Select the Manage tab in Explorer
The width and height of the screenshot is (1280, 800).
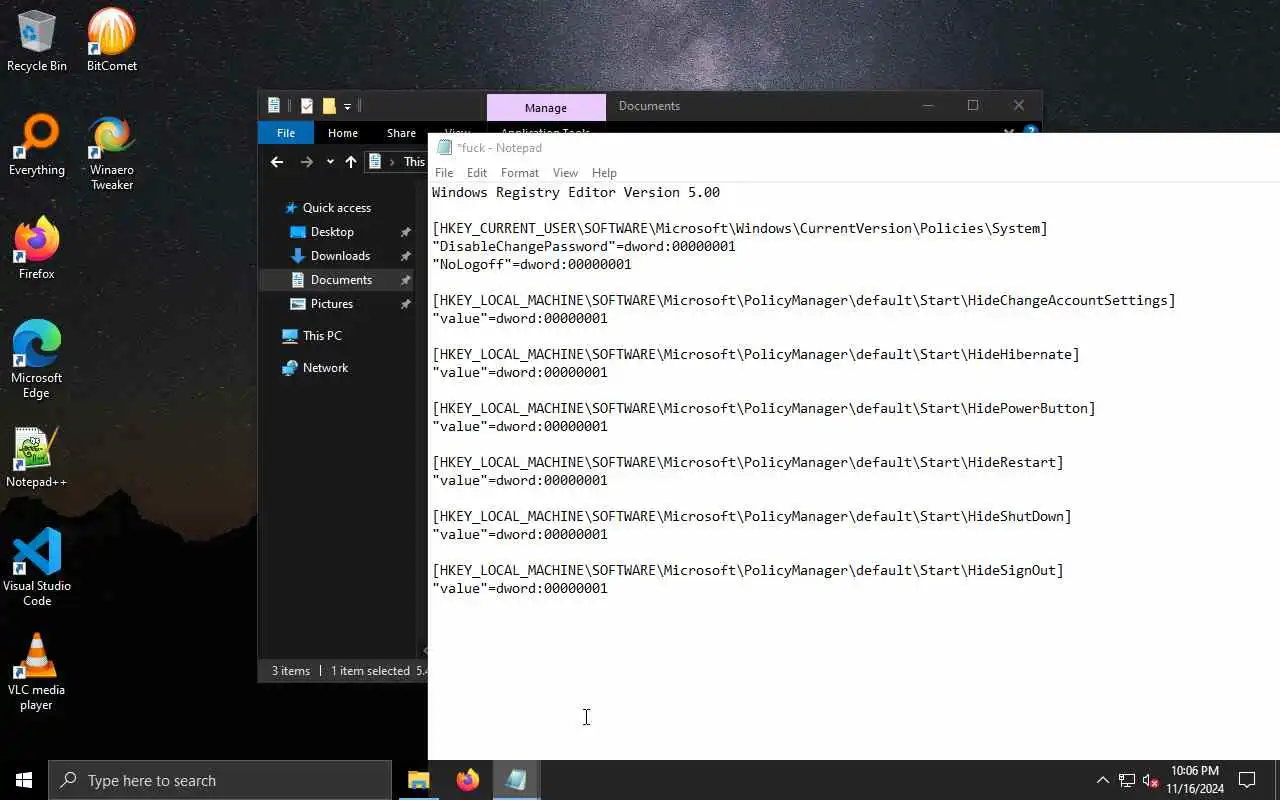[546, 107]
